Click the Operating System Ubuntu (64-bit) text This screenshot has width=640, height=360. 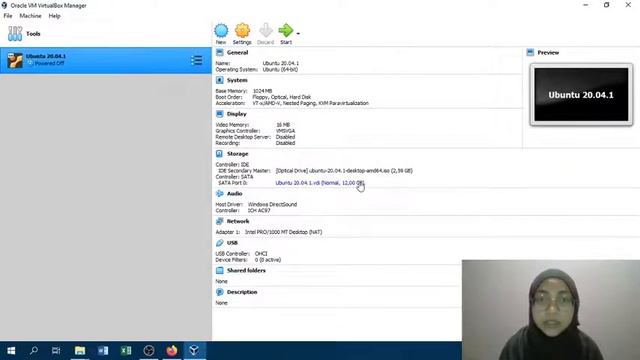point(280,69)
